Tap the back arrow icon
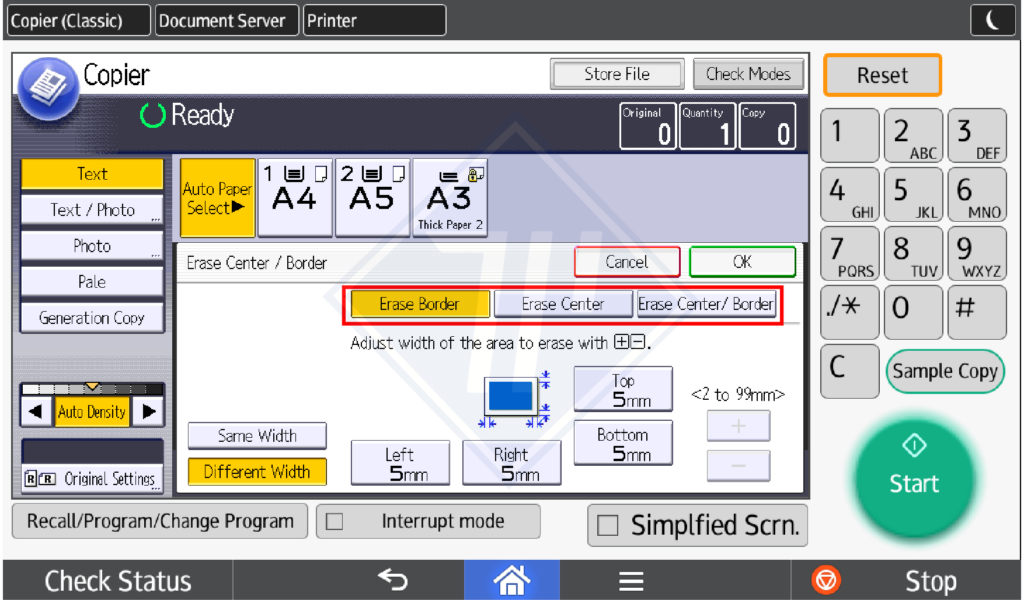 [x=392, y=579]
